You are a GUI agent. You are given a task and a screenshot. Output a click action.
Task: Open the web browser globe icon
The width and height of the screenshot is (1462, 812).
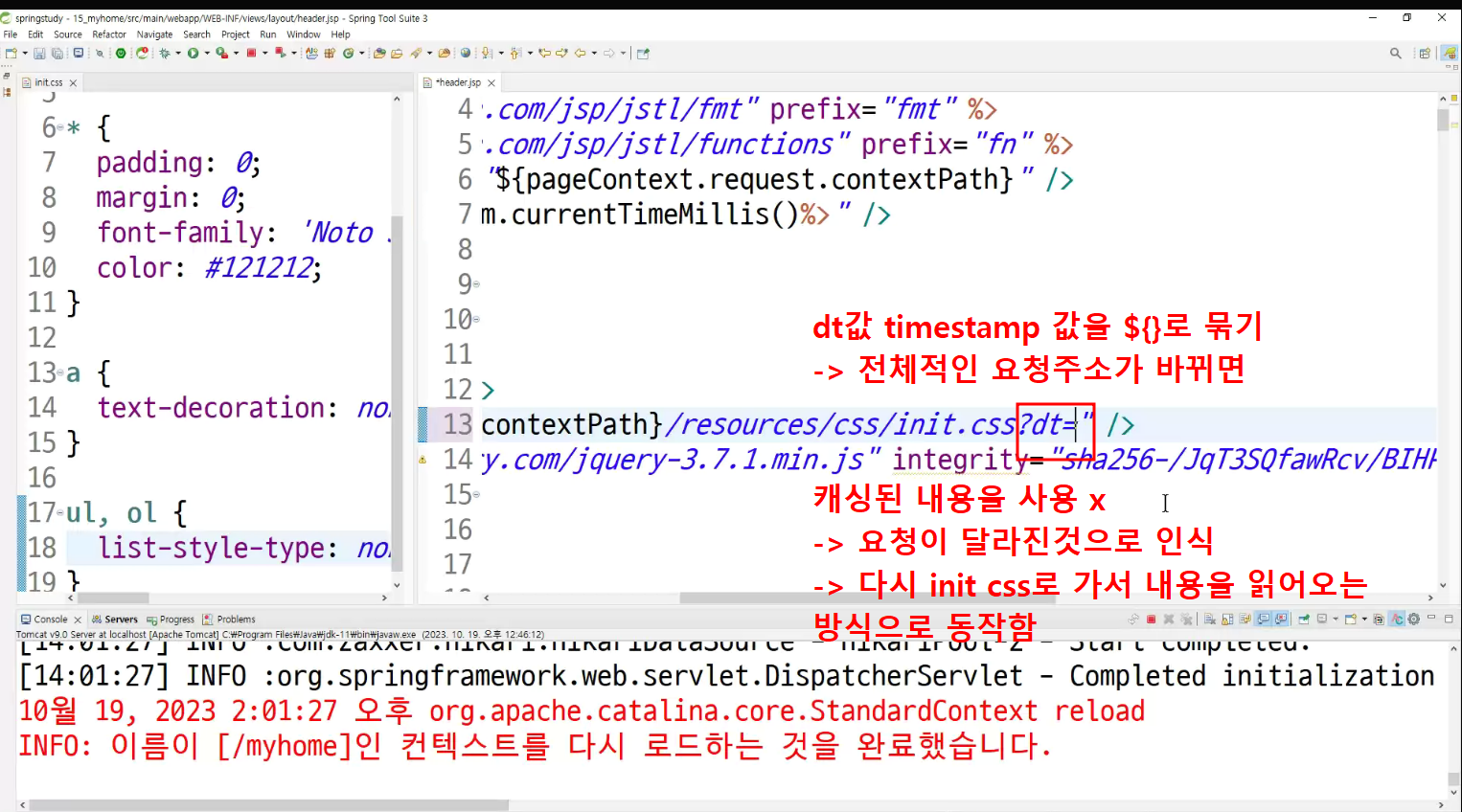pyautogui.click(x=466, y=53)
